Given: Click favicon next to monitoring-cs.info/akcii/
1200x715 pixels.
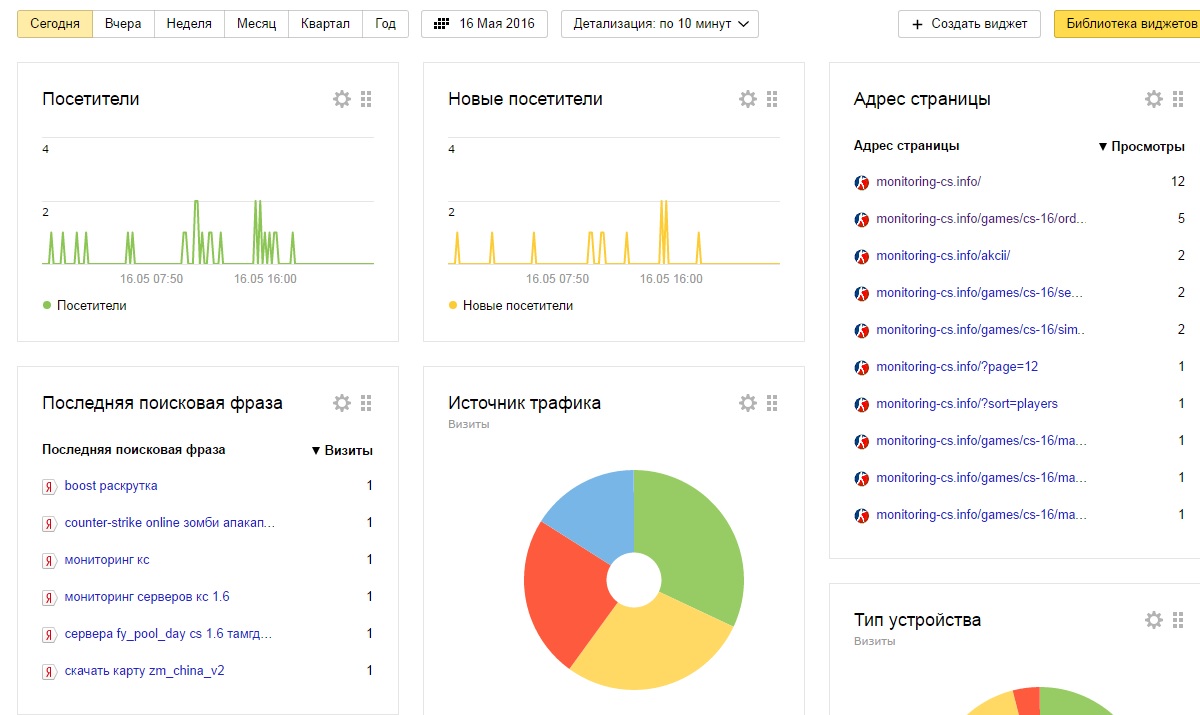Looking at the screenshot, I should pyautogui.click(x=862, y=257).
